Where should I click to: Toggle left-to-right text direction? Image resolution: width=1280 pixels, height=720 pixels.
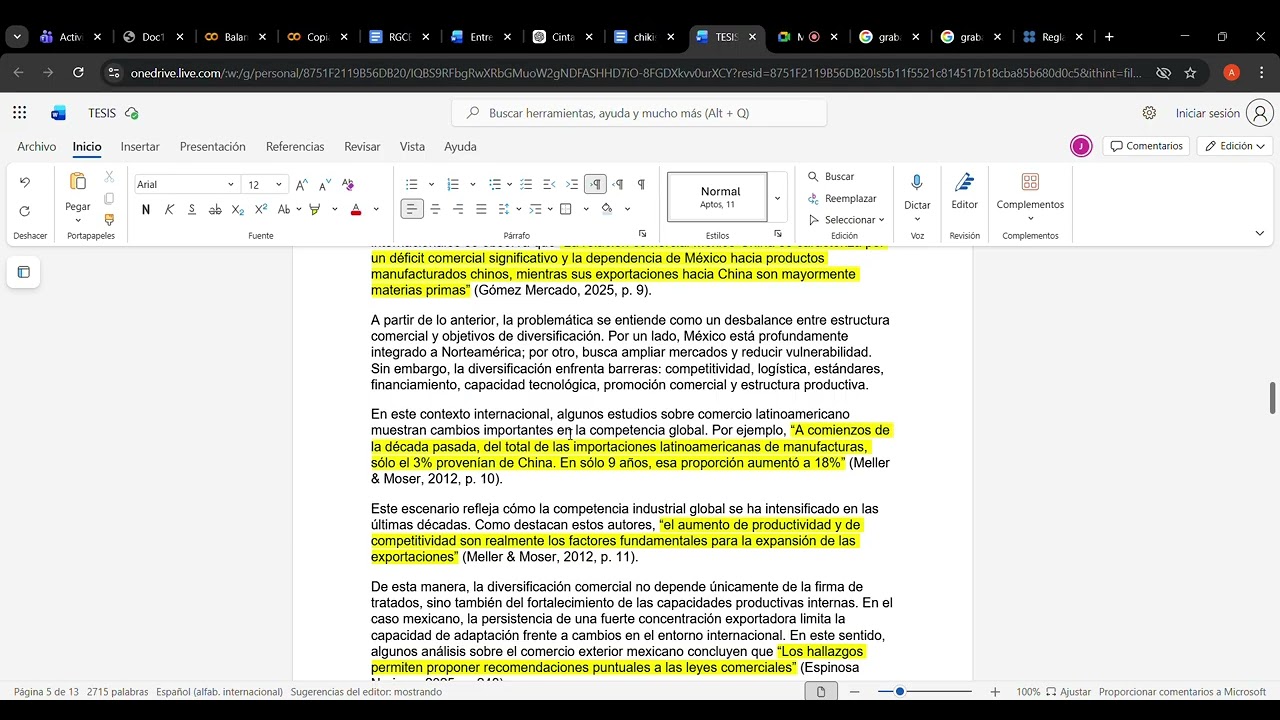coord(595,184)
